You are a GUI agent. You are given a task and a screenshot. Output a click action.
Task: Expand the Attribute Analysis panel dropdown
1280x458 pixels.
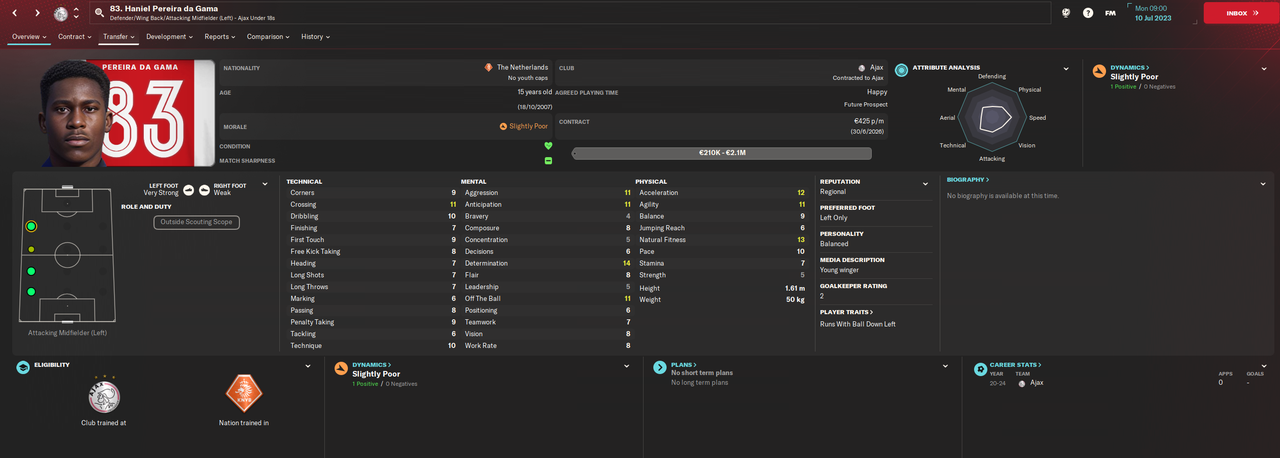[1064, 69]
